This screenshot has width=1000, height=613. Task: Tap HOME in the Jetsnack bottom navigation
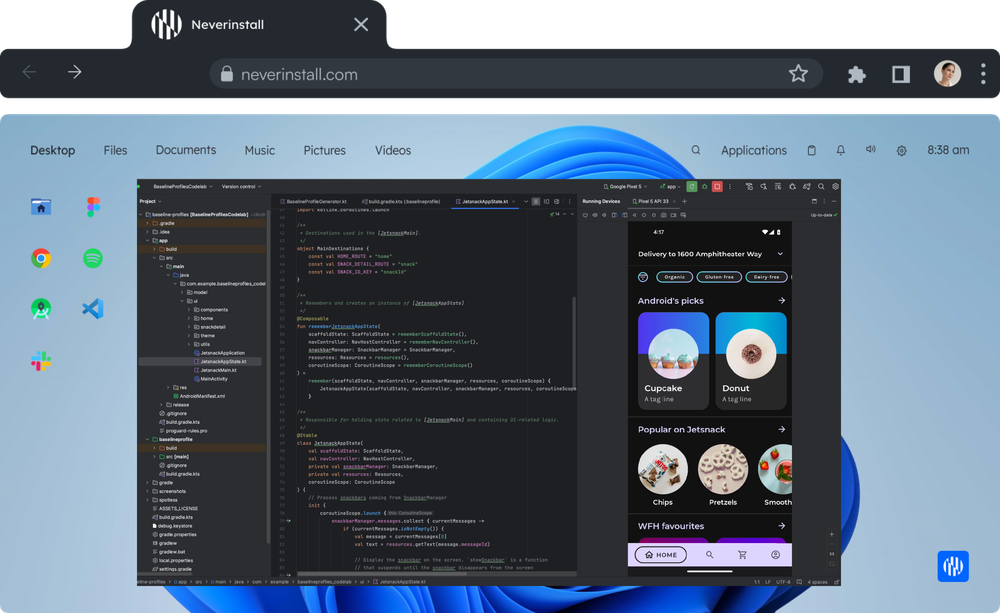coord(660,554)
